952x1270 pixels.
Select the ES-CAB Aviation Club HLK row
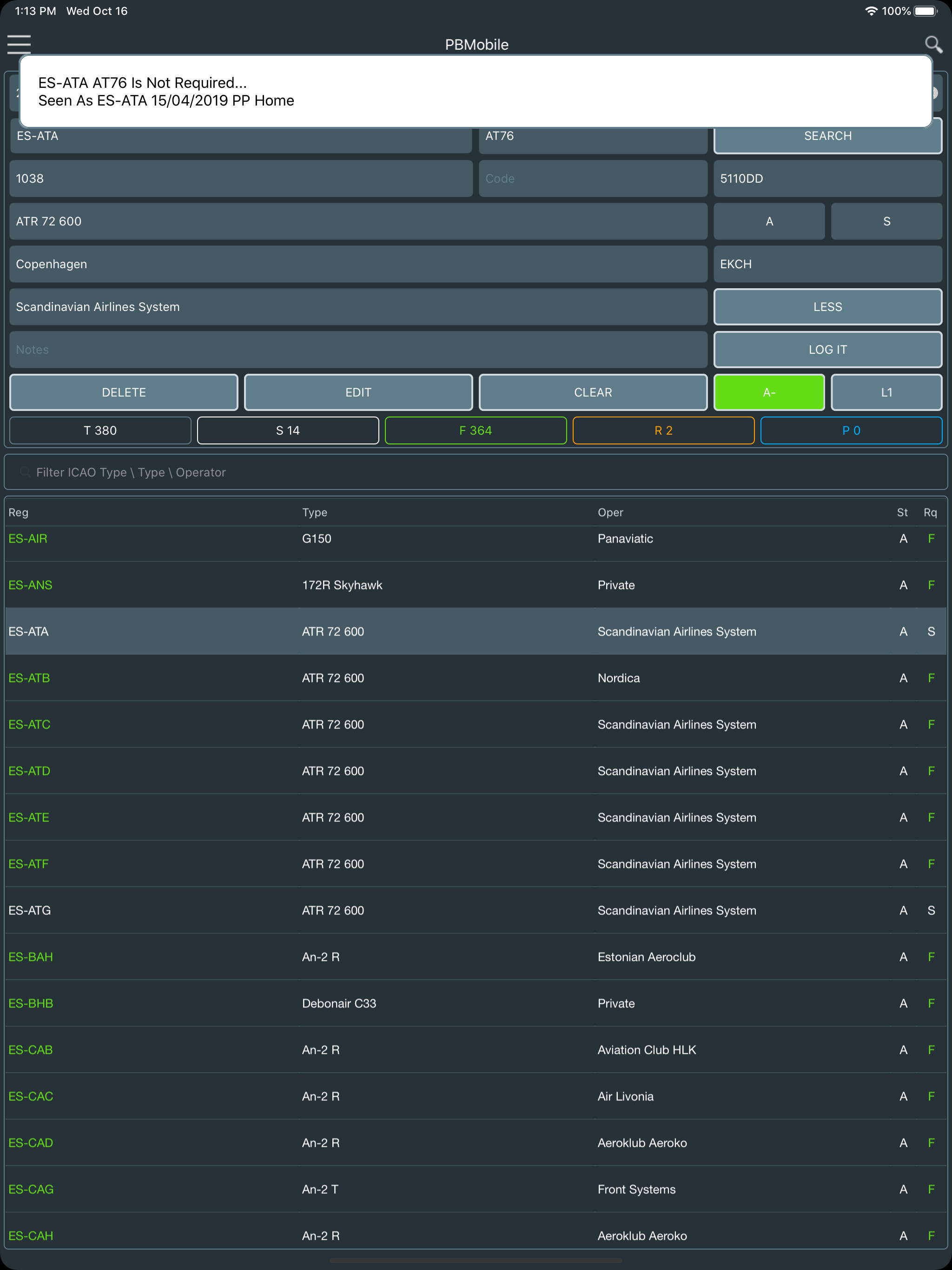point(476,1050)
